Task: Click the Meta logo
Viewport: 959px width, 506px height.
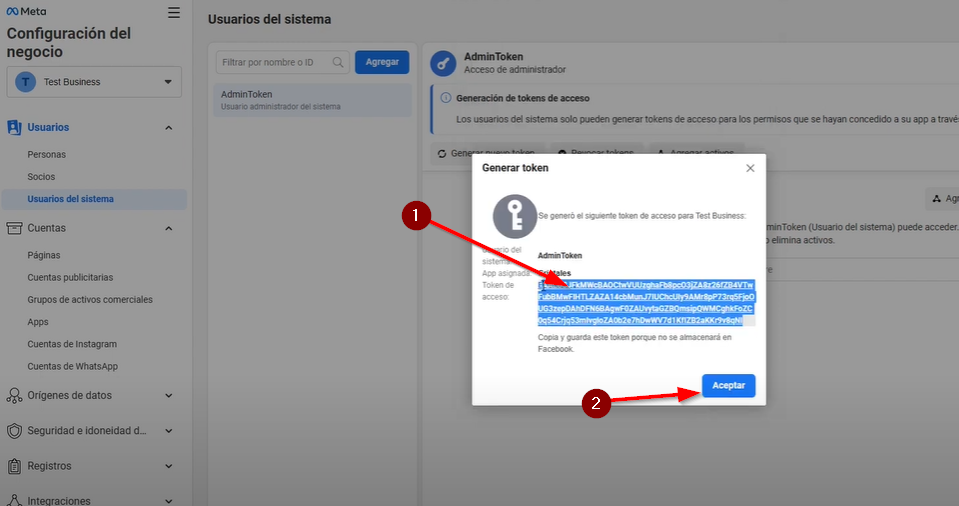Action: (x=26, y=12)
